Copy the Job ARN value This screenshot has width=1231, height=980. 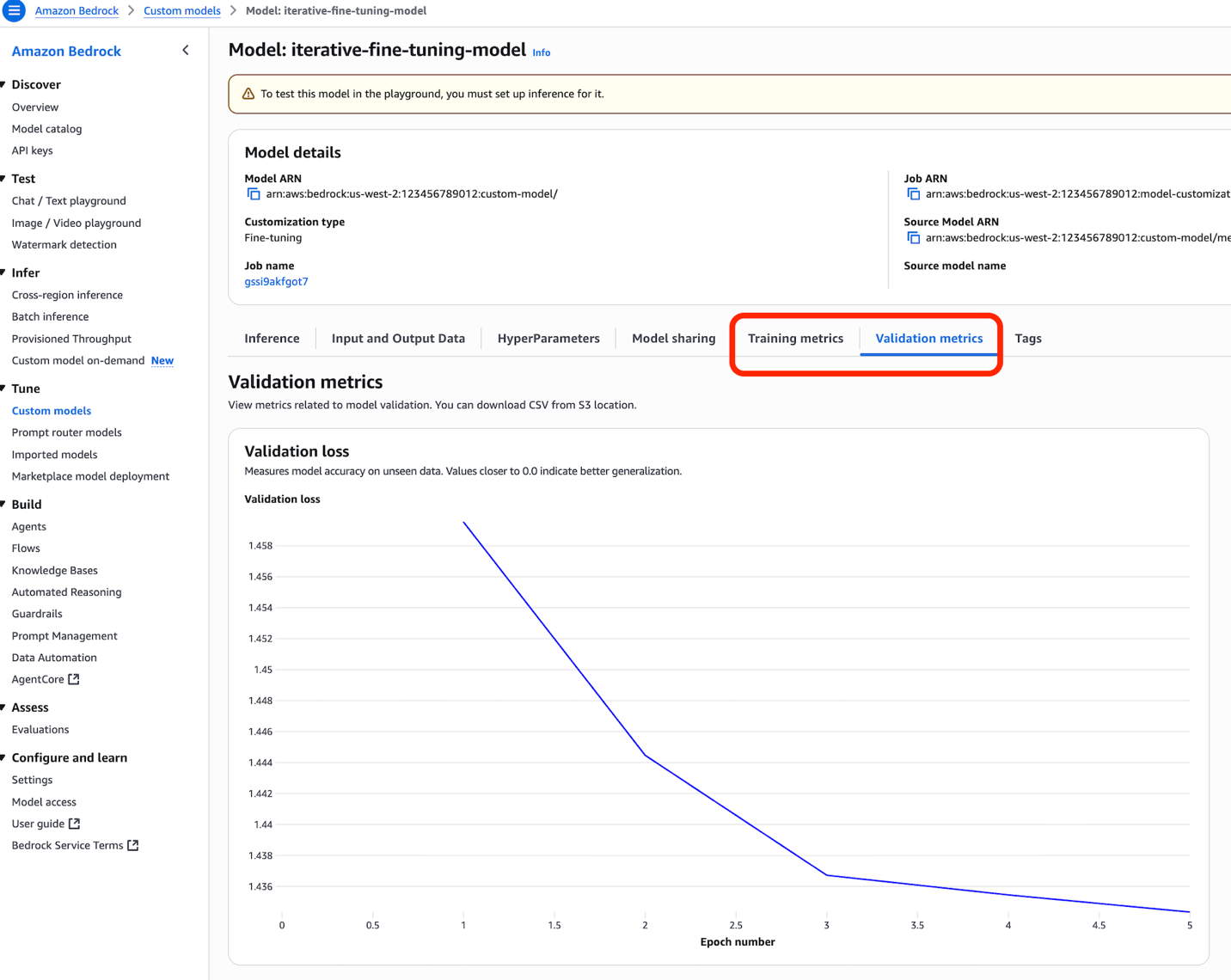(913, 194)
